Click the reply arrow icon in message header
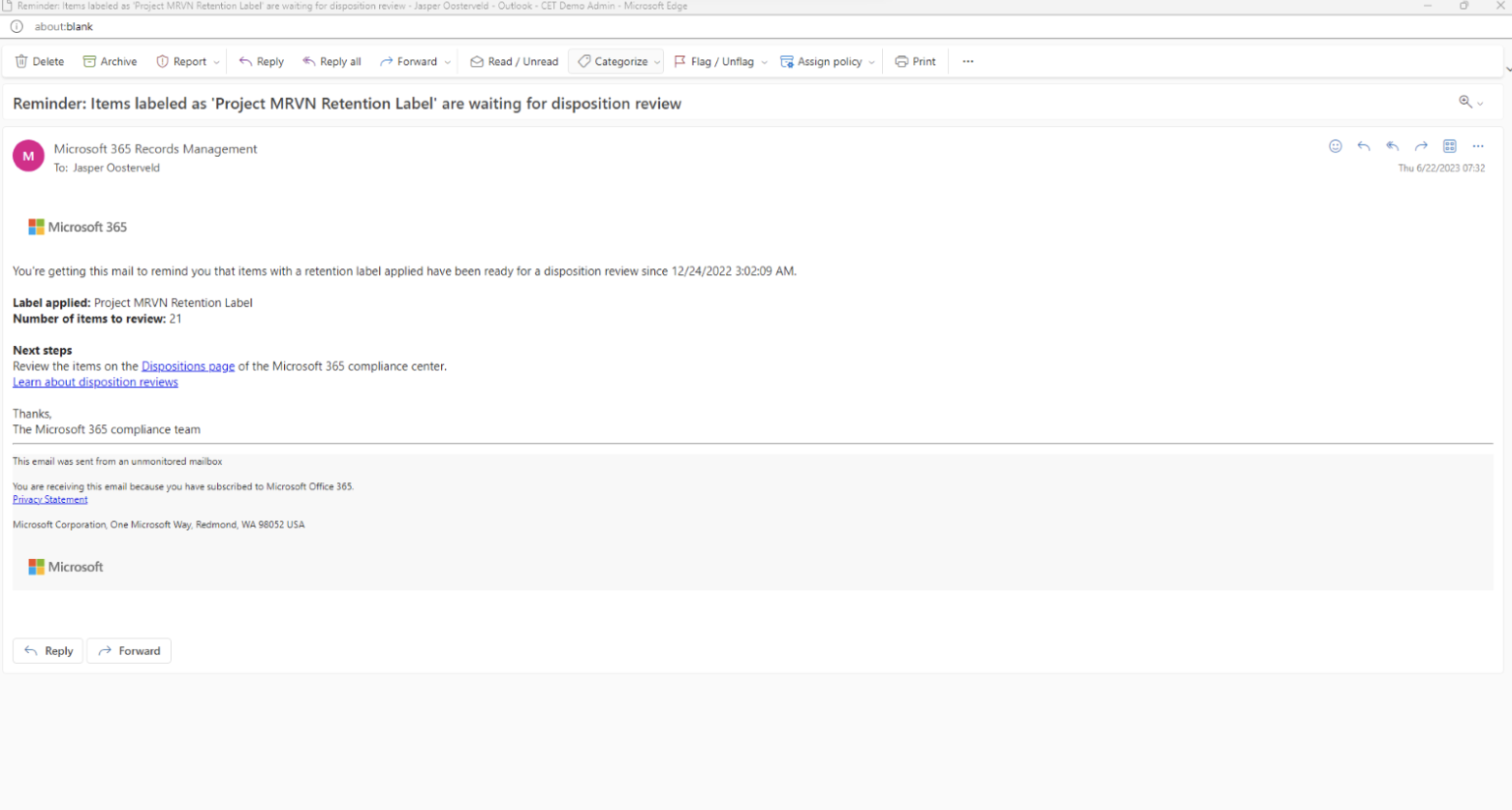The image size is (1512, 810). click(x=1364, y=146)
